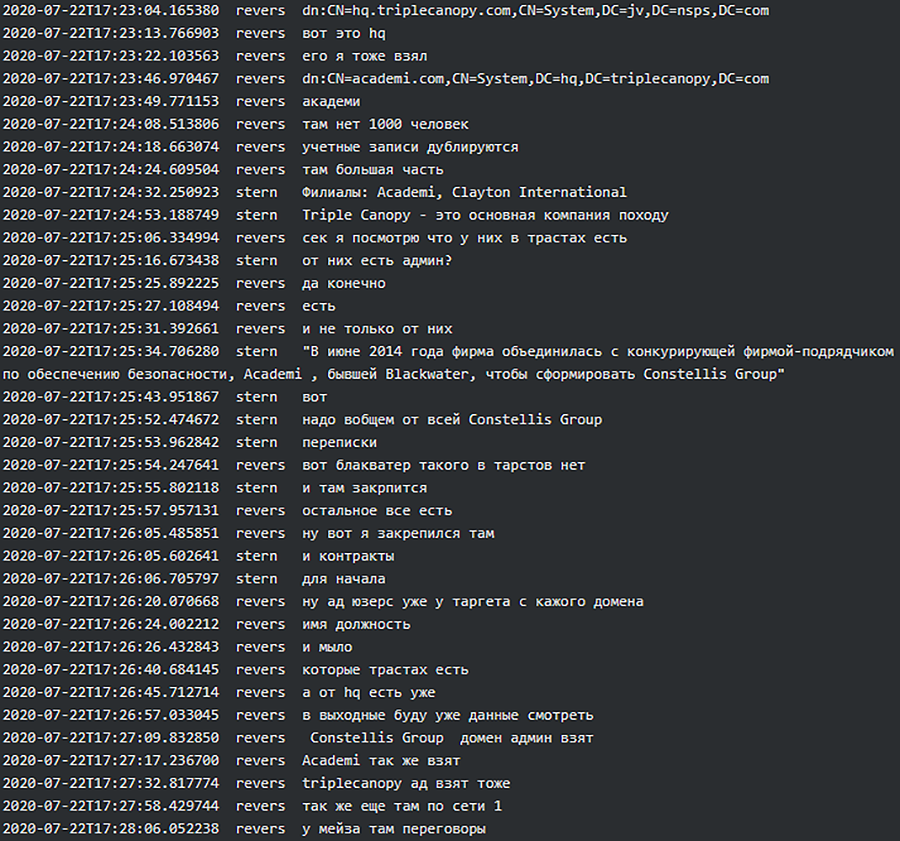Click the last message "у мейза там переговоры"

(394, 829)
